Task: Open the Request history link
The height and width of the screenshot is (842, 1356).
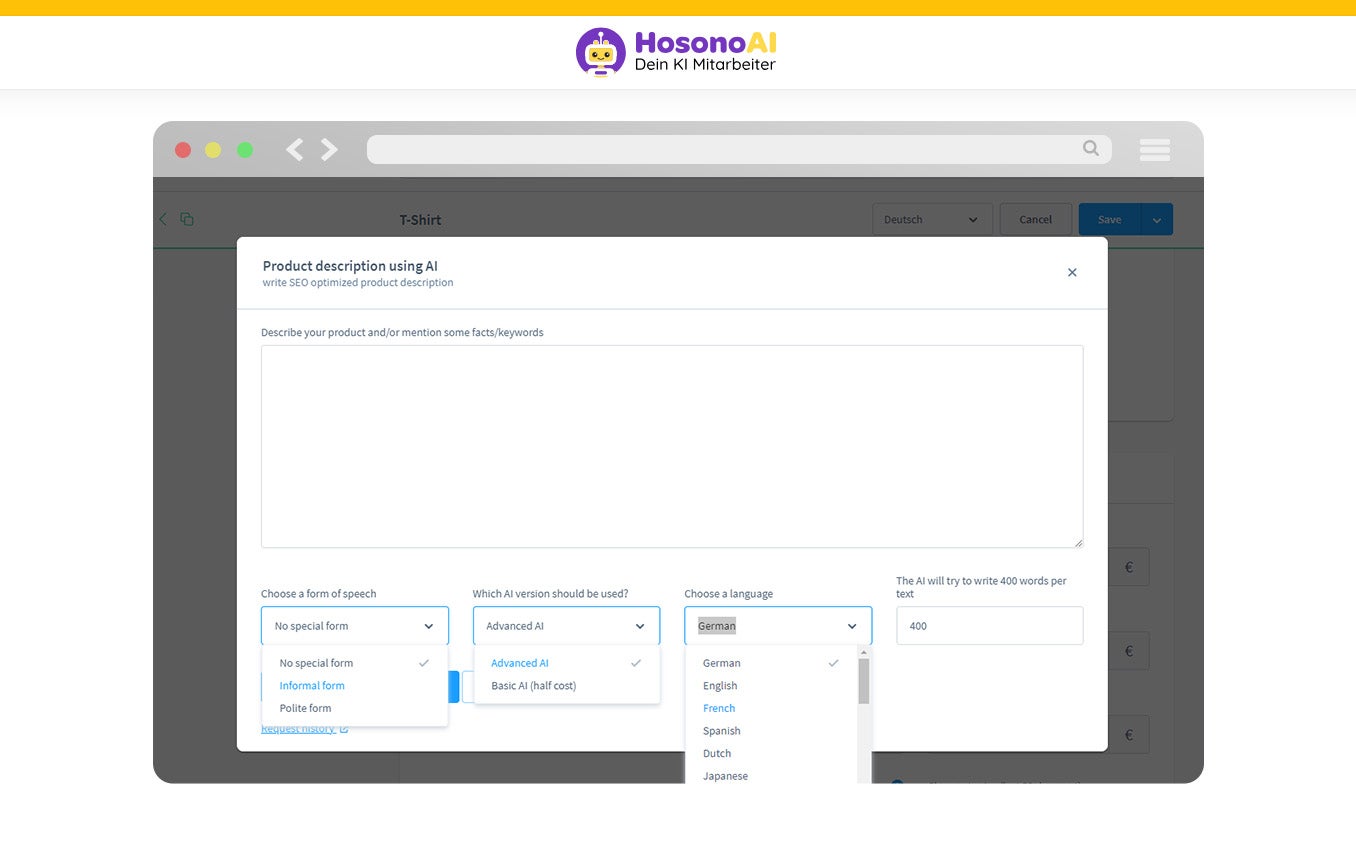Action: point(298,729)
